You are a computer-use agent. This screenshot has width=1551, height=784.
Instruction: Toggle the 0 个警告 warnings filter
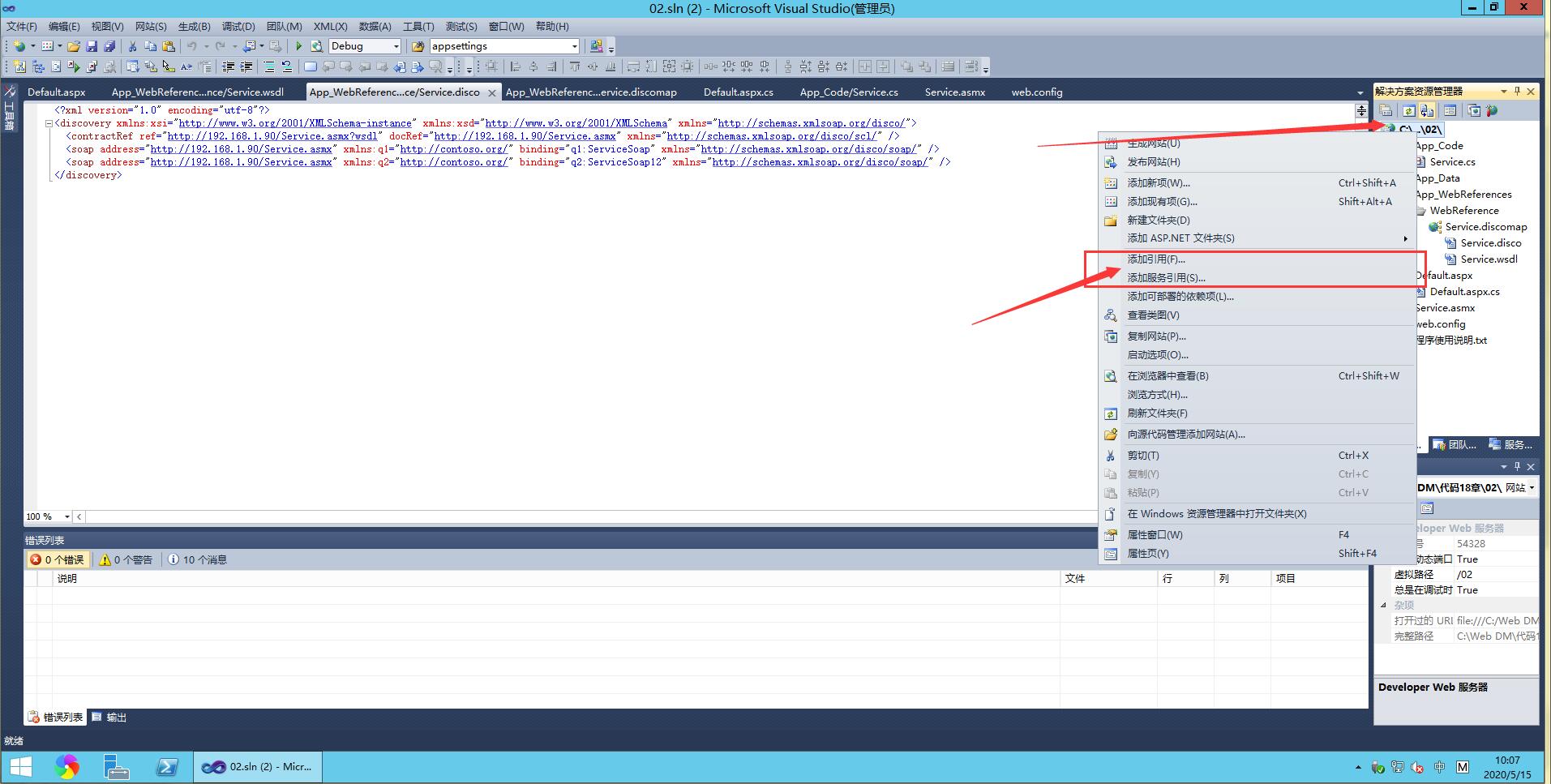pos(126,559)
